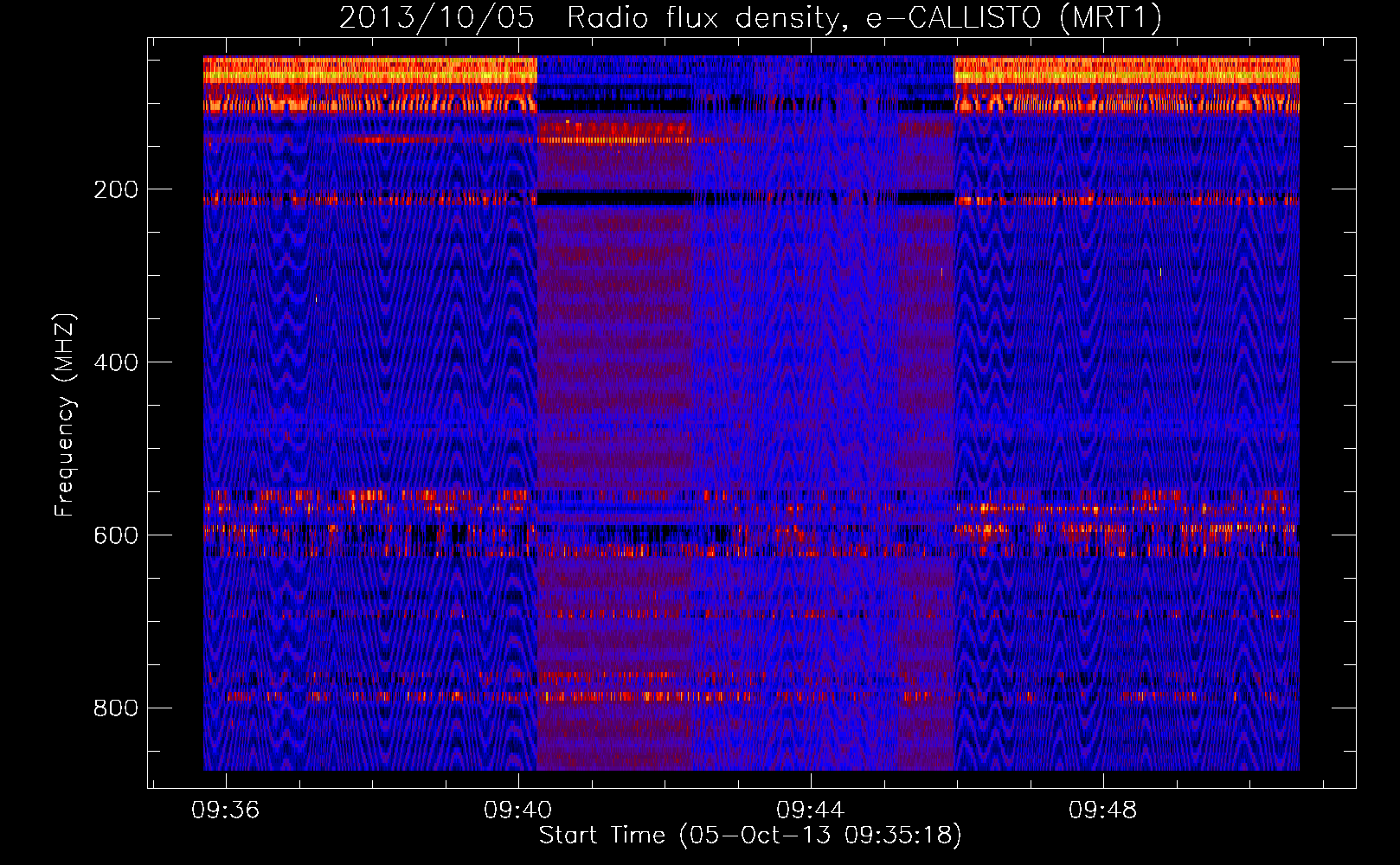
Task: Click the 'Start Time (05-Oct-13 09:35:18)' x-axis label
Action: point(750,836)
